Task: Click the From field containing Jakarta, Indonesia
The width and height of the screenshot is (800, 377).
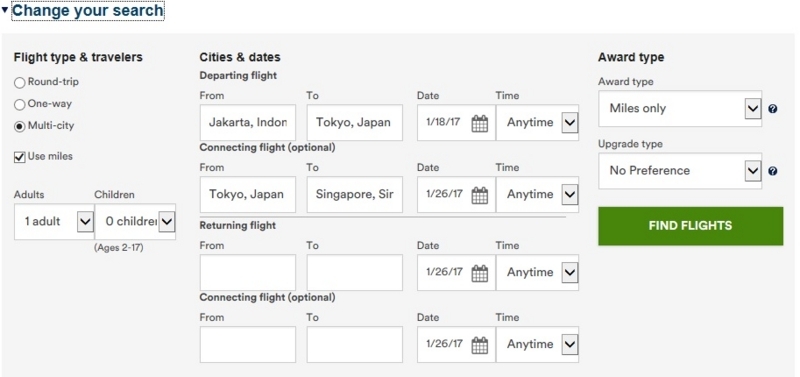Action: (247, 122)
